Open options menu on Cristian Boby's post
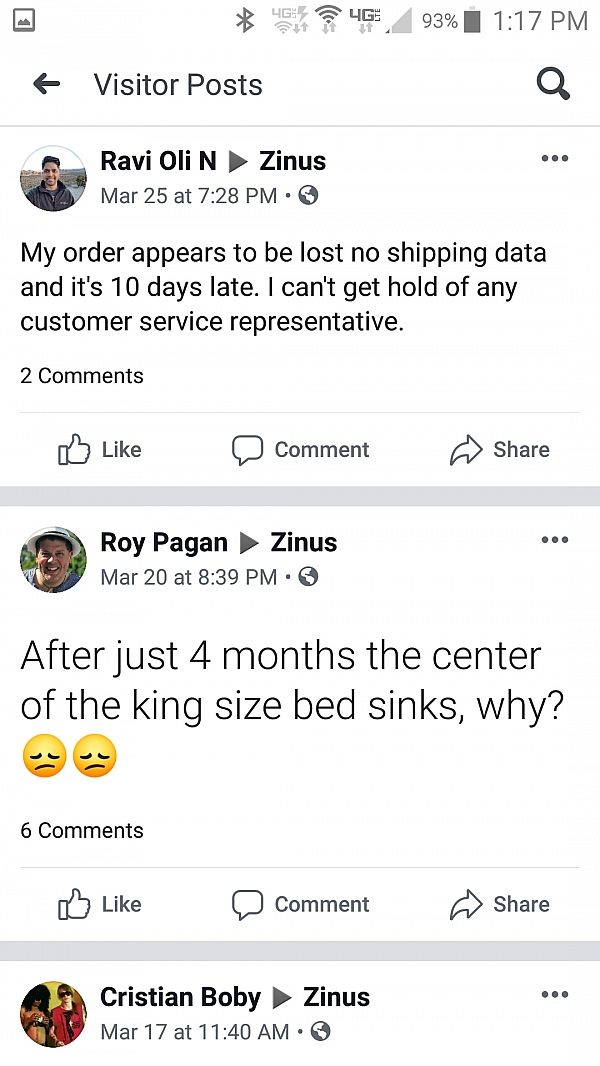Viewport: 600px width, 1066px height. 554,995
